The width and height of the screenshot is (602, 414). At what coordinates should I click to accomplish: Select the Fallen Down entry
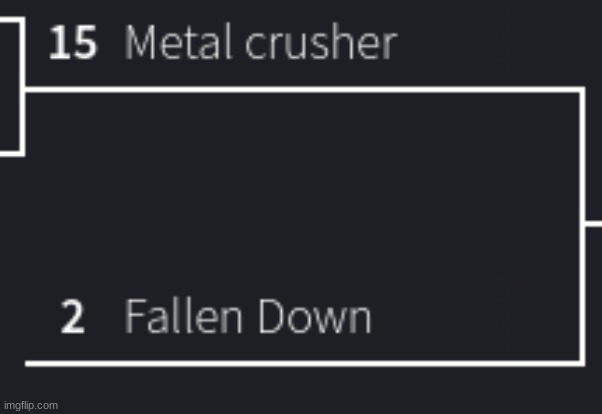click(247, 317)
